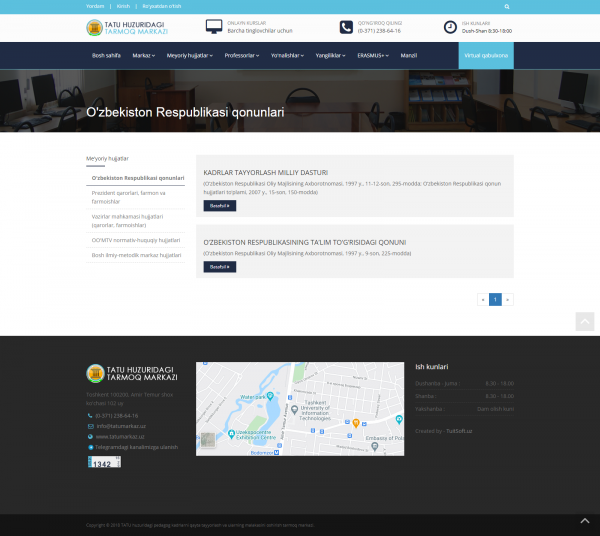Click the clock icon beside Ish kunlari

tap(450, 28)
